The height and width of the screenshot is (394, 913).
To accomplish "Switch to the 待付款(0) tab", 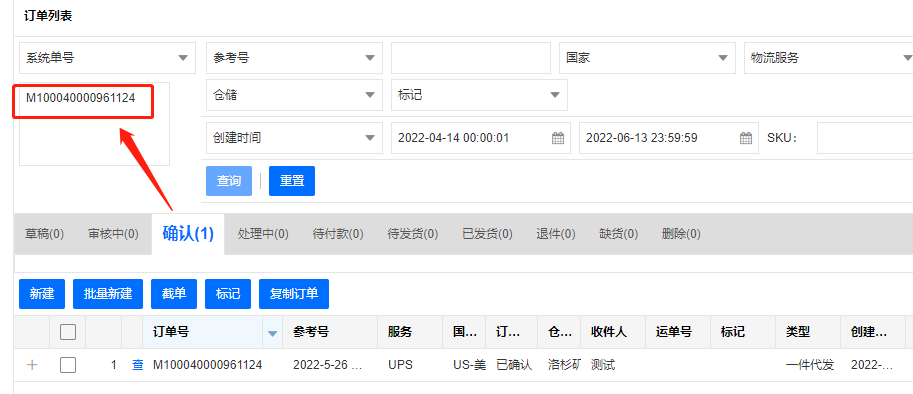I will point(338,234).
